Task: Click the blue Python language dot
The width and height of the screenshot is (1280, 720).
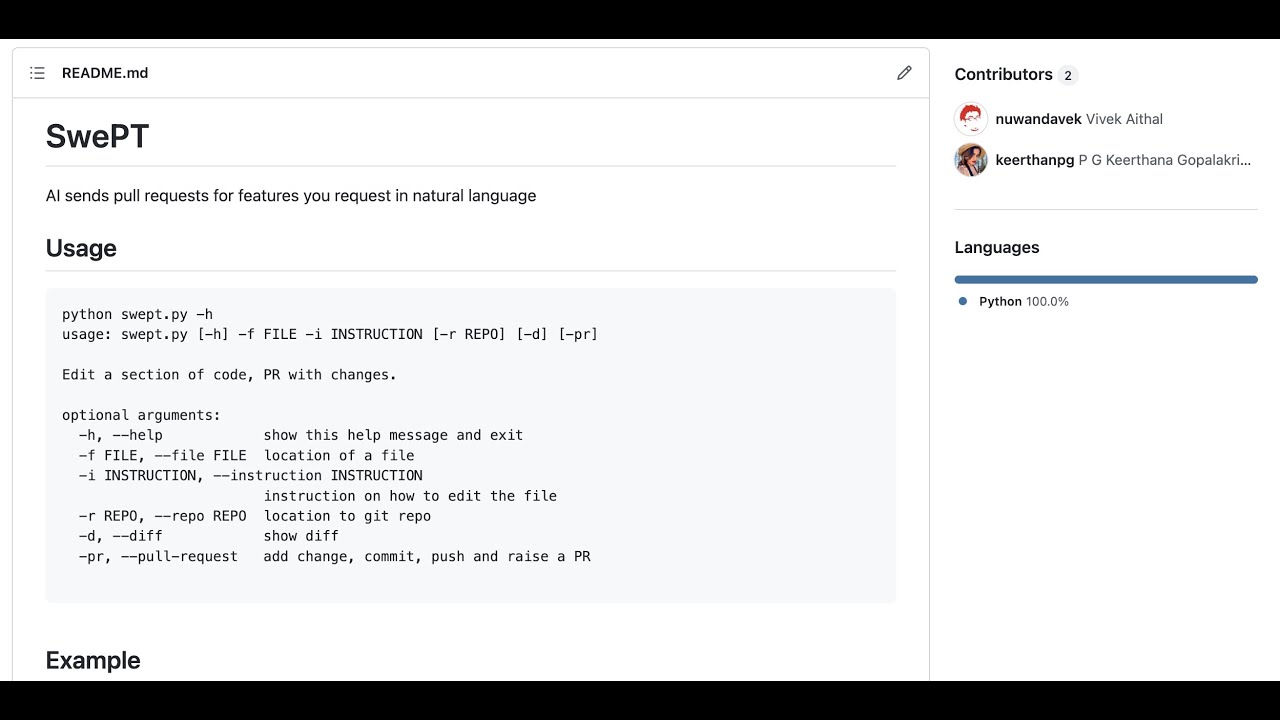Action: point(963,301)
